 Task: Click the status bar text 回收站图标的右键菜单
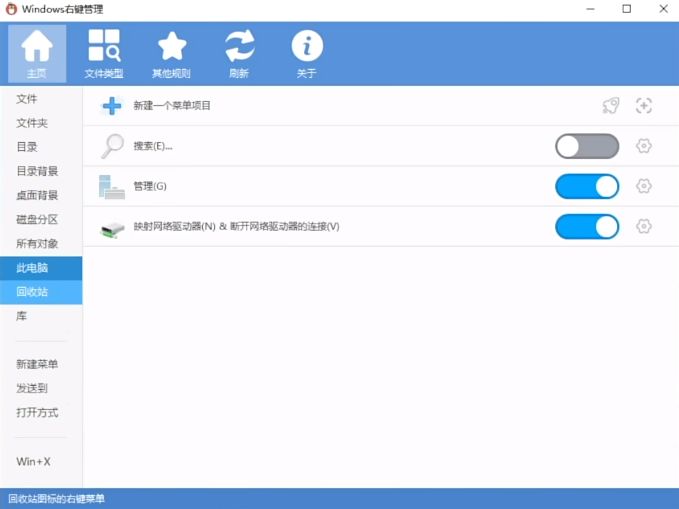tap(56, 499)
